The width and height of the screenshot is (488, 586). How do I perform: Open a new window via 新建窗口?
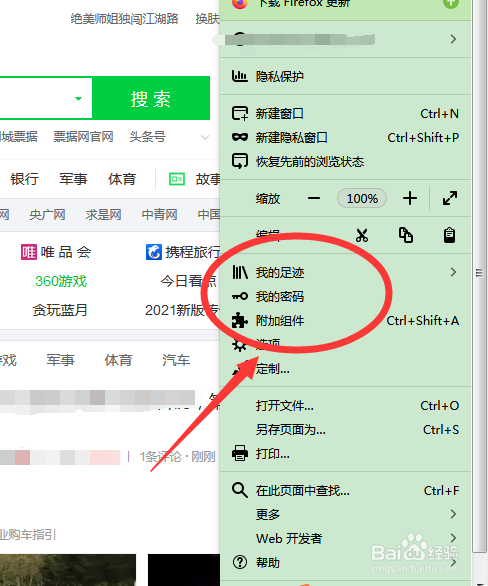(x=345, y=113)
